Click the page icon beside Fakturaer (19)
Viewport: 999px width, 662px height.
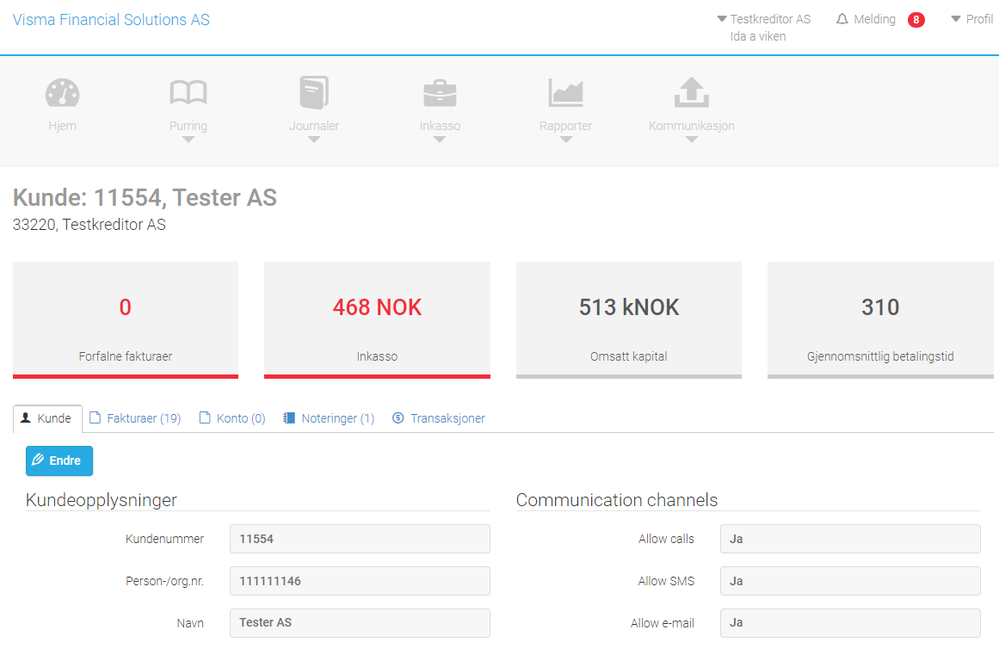(95, 418)
